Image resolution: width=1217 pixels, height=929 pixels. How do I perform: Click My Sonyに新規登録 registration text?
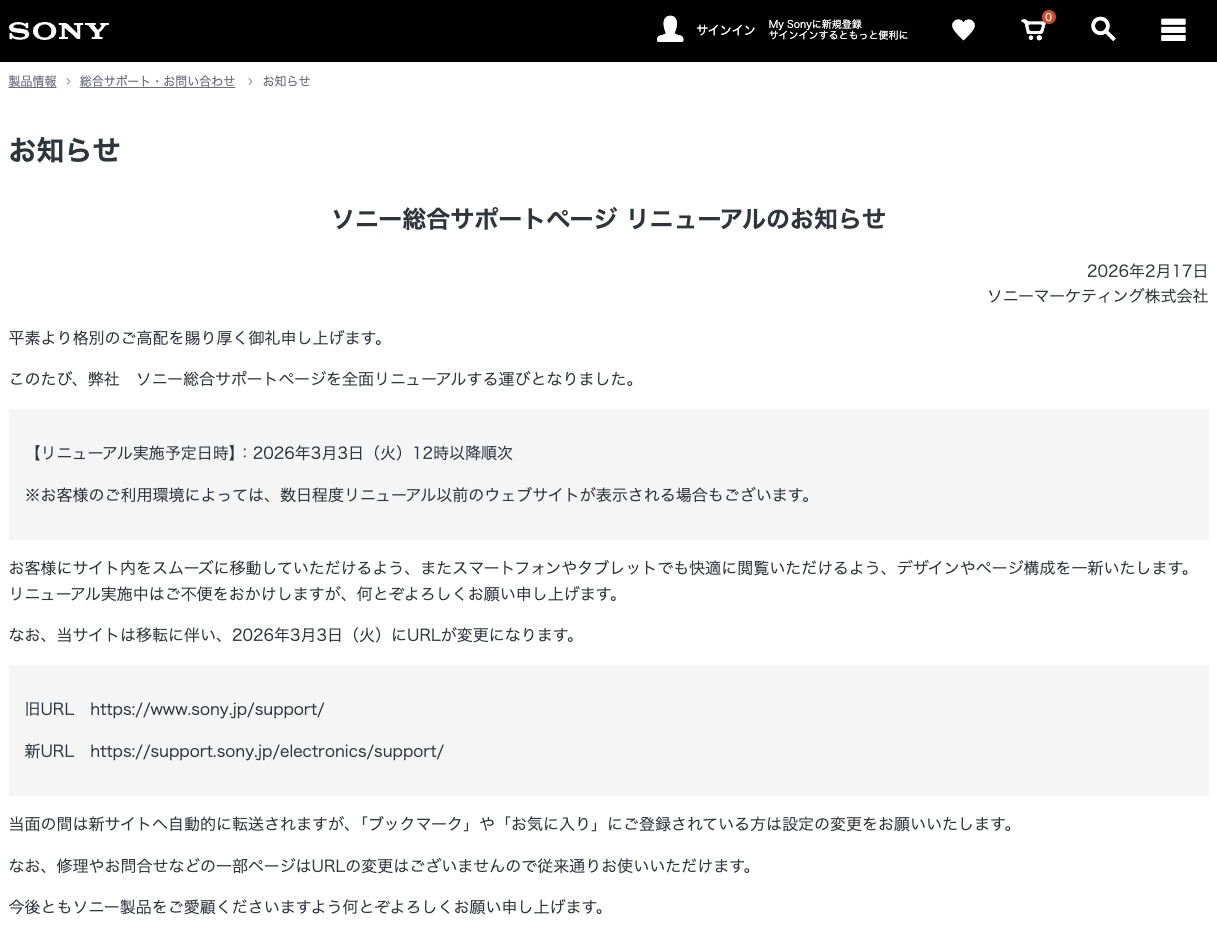pos(815,24)
